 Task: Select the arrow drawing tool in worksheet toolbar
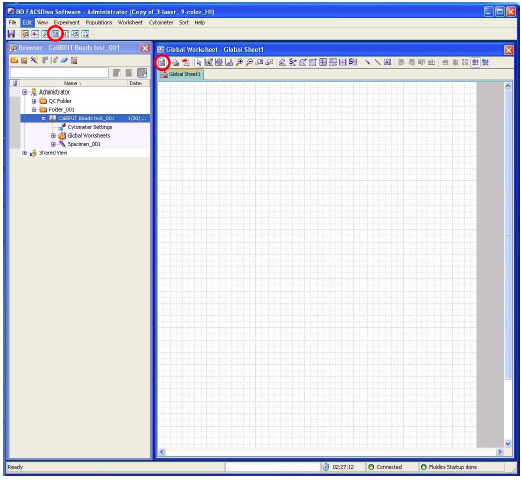[367, 62]
